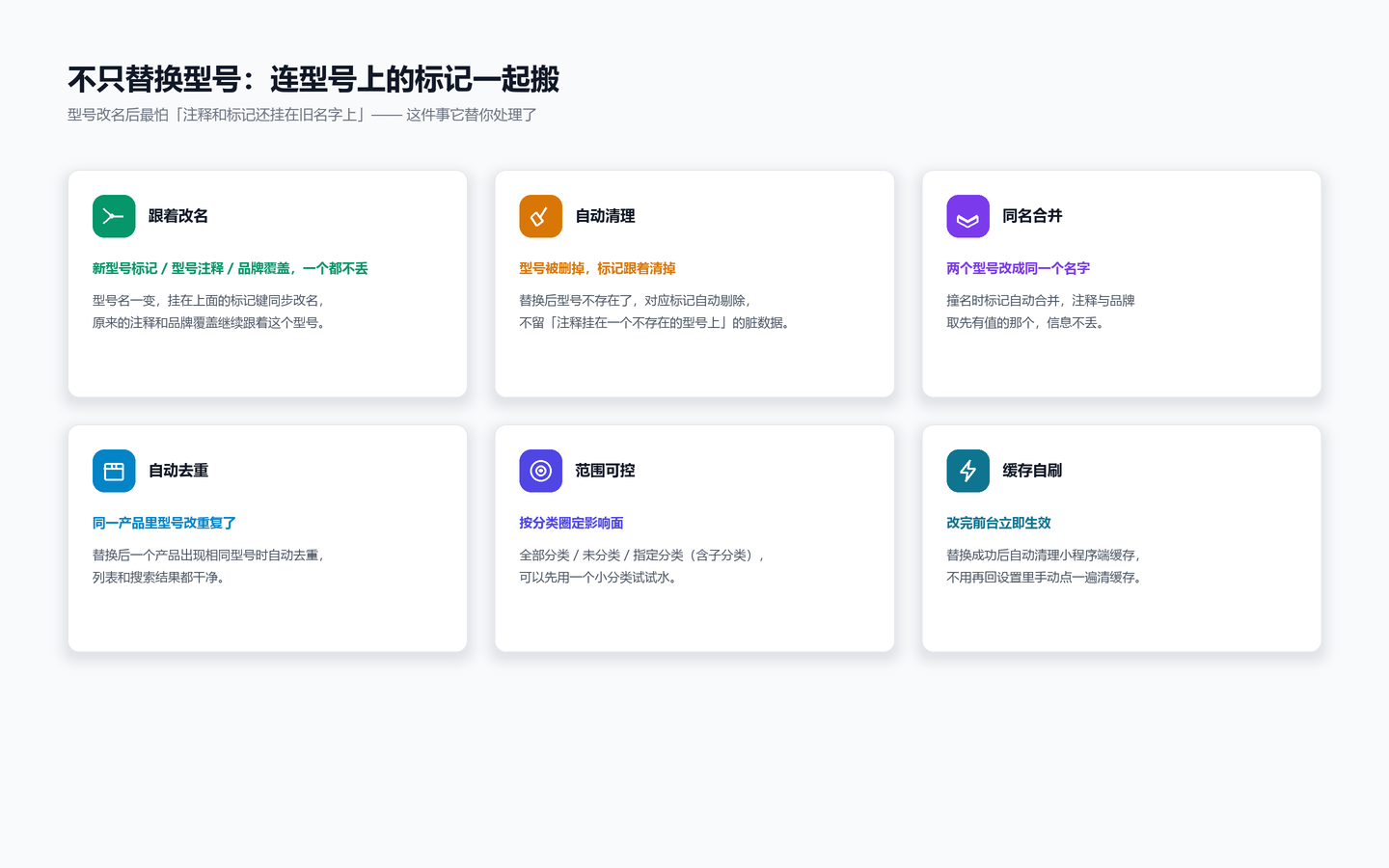This screenshot has height=868, width=1389.
Task: Click the orange 自动清理 broom icon
Action: coord(540,216)
